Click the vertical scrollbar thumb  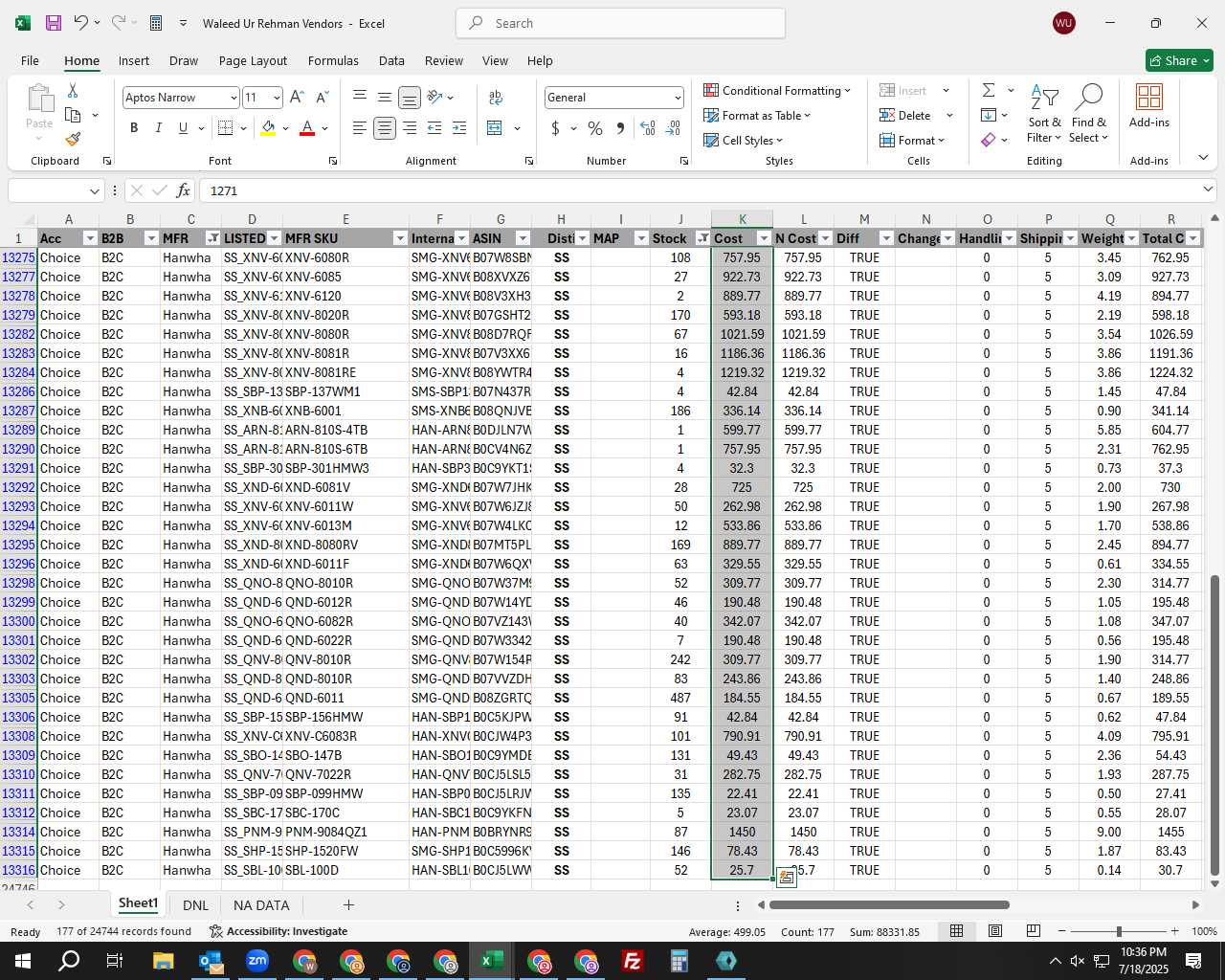[x=1215, y=725]
